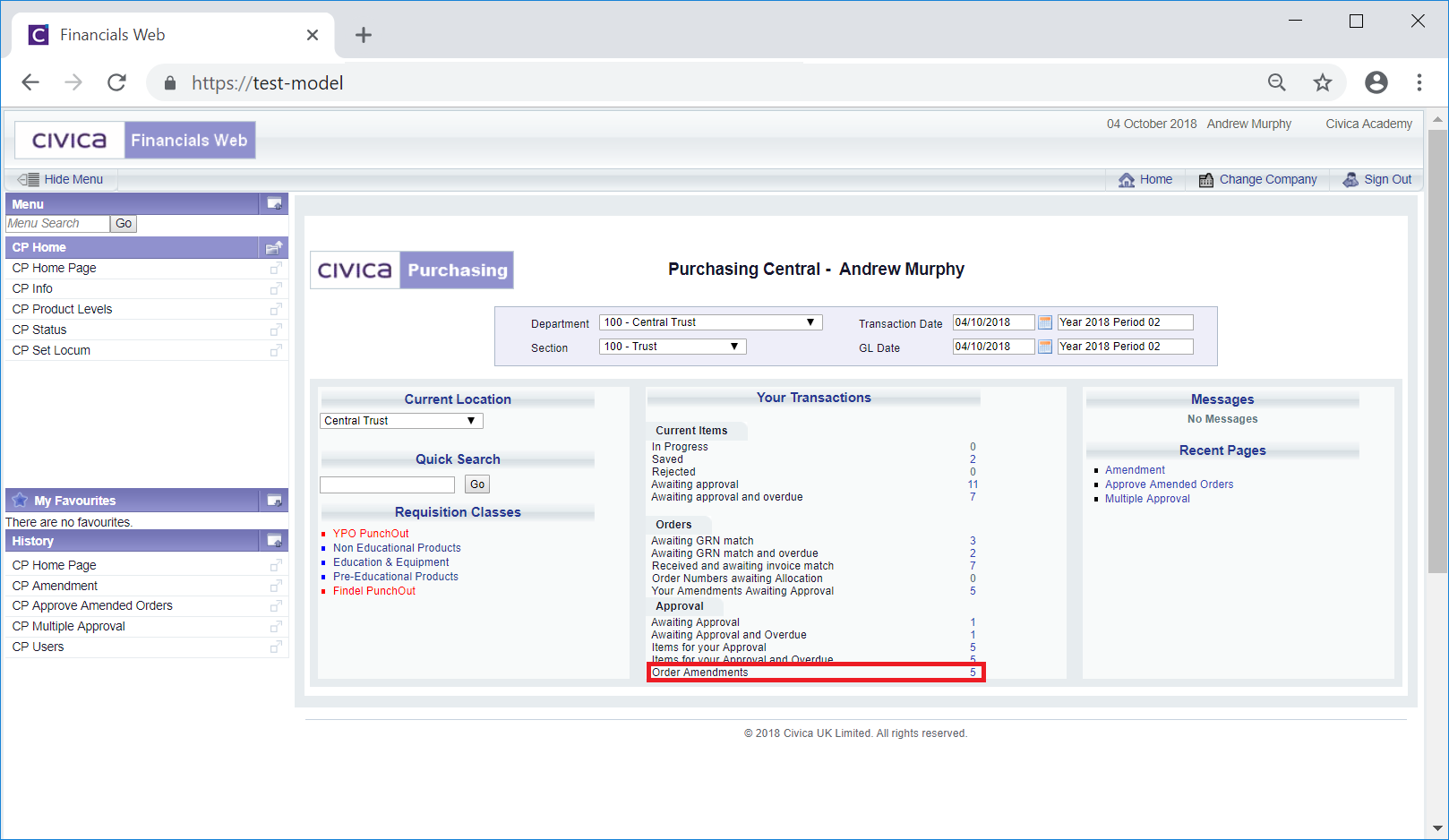Click new-window icon beside CP Set Locum
This screenshot has width=1449, height=840.
coord(276,350)
